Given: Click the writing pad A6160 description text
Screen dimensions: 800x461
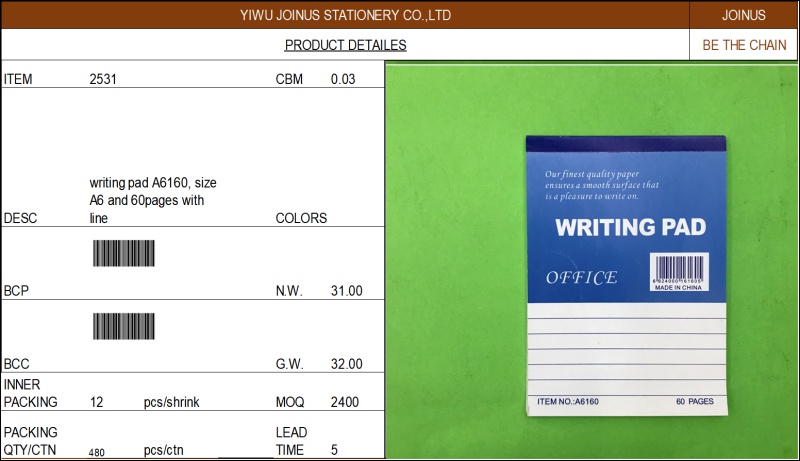Looking at the screenshot, I should (153, 200).
